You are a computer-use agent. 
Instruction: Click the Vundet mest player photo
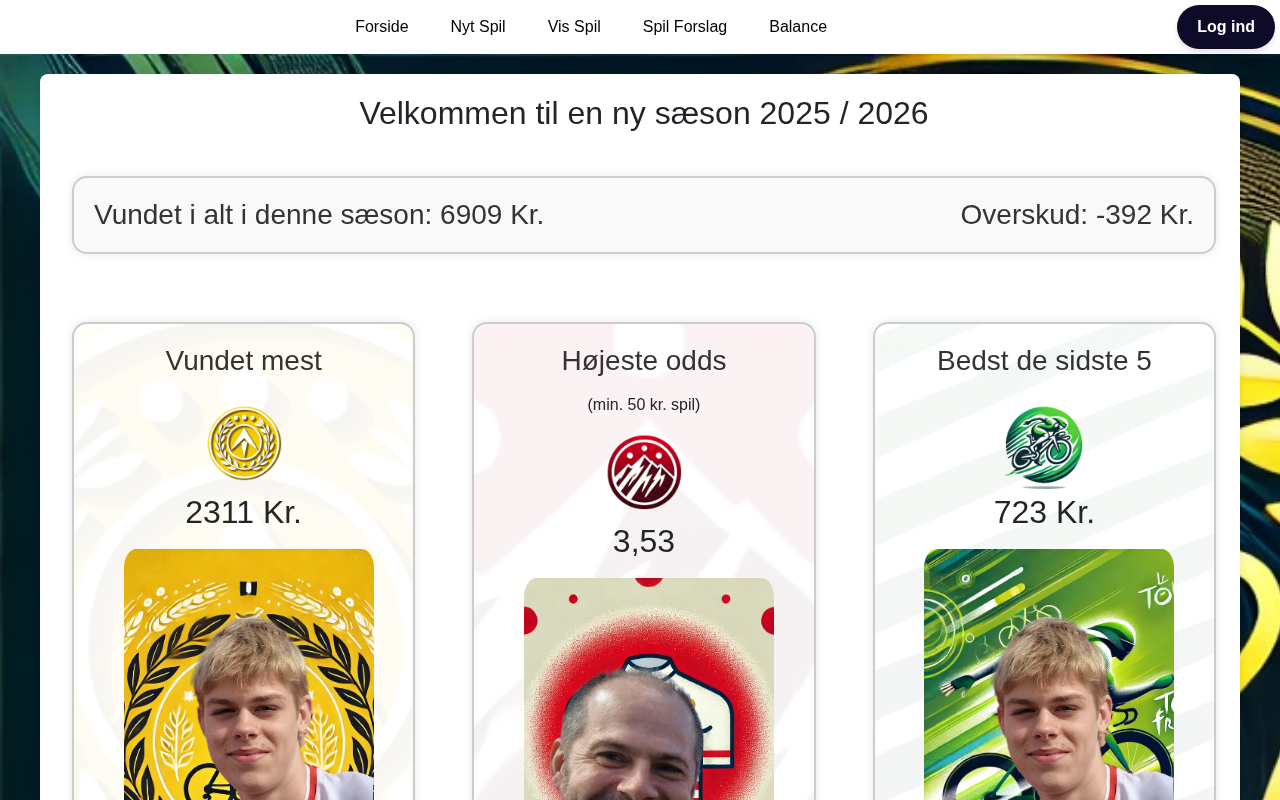(249, 674)
